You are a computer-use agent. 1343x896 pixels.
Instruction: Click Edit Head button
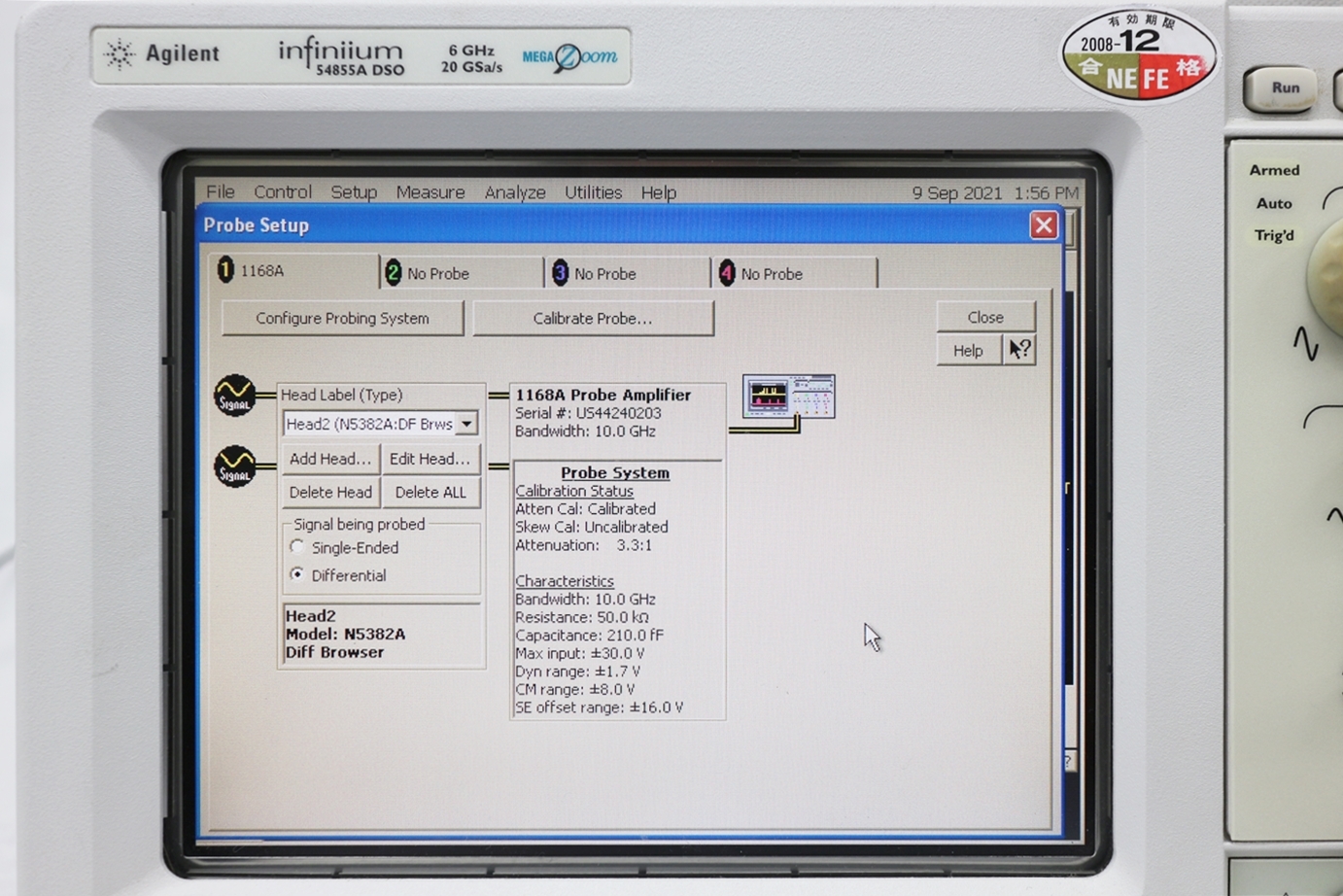pos(430,459)
